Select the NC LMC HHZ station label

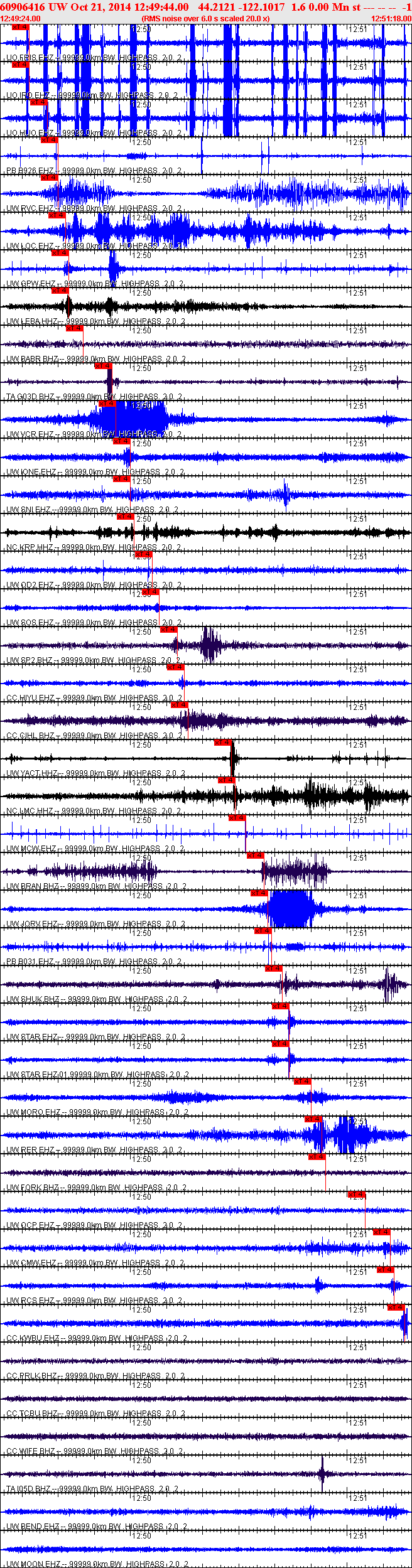[94, 811]
